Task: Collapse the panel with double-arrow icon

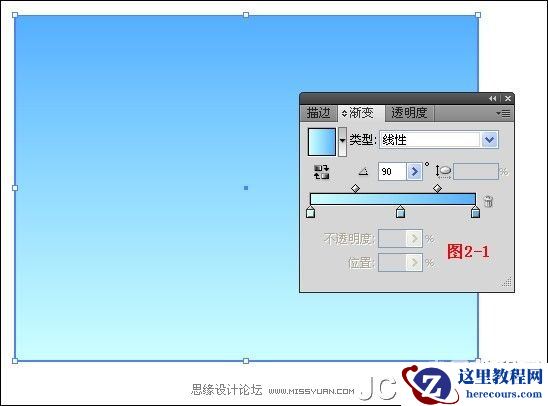Action: coord(493,99)
